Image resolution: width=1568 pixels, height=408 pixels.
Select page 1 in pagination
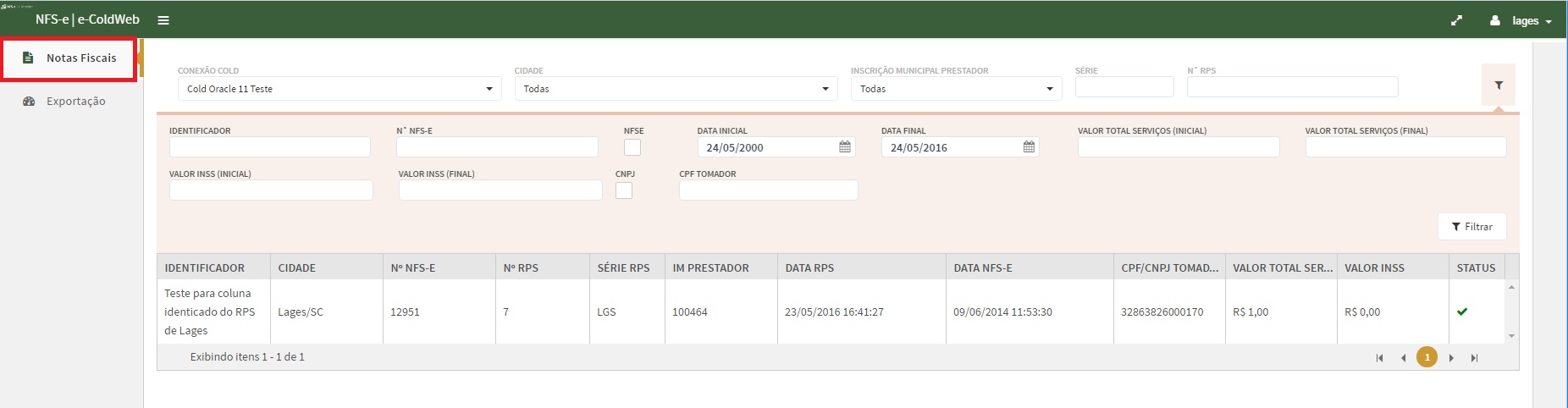(x=1427, y=357)
